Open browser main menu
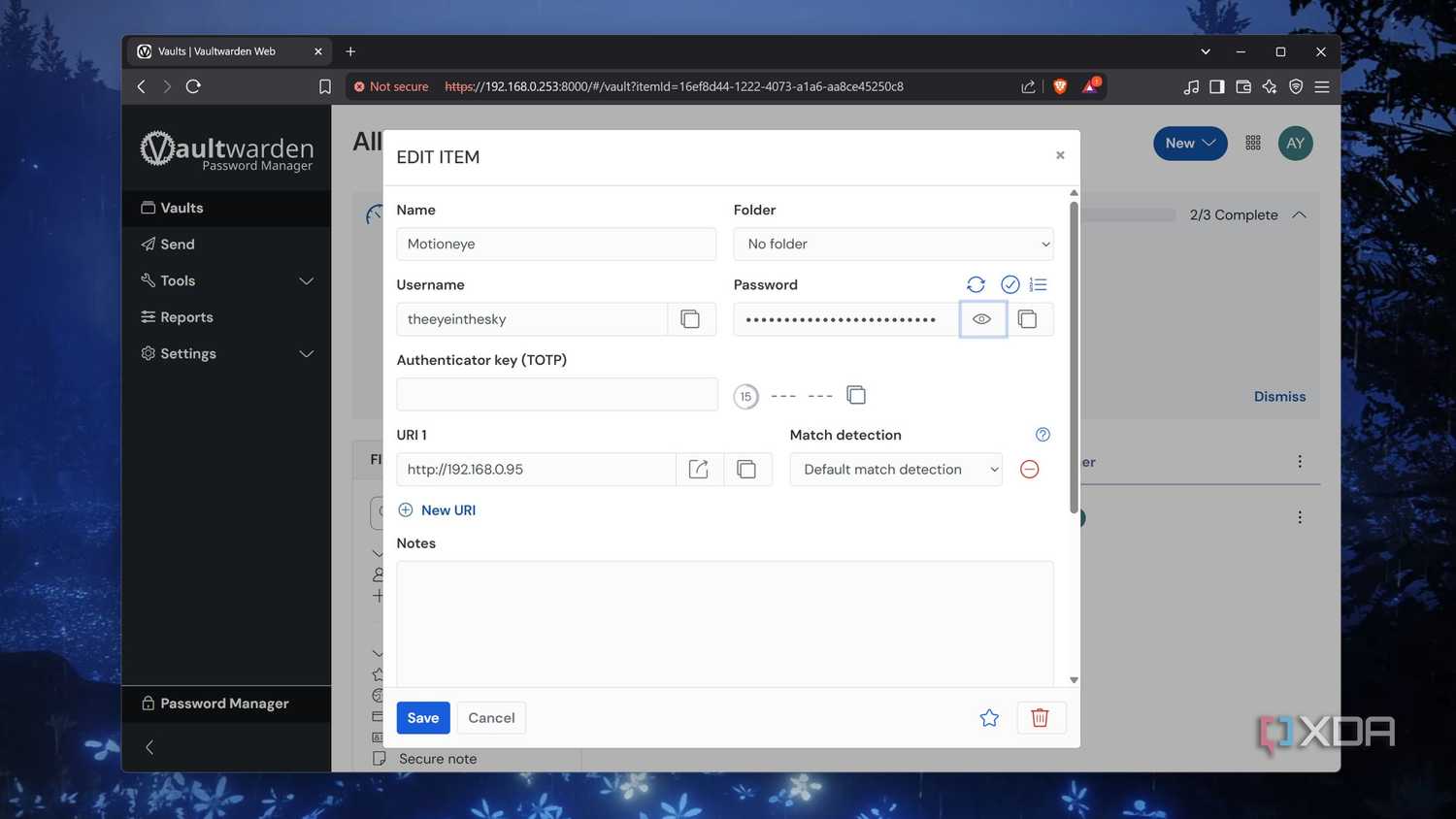This screenshot has width=1456, height=819. tap(1322, 86)
